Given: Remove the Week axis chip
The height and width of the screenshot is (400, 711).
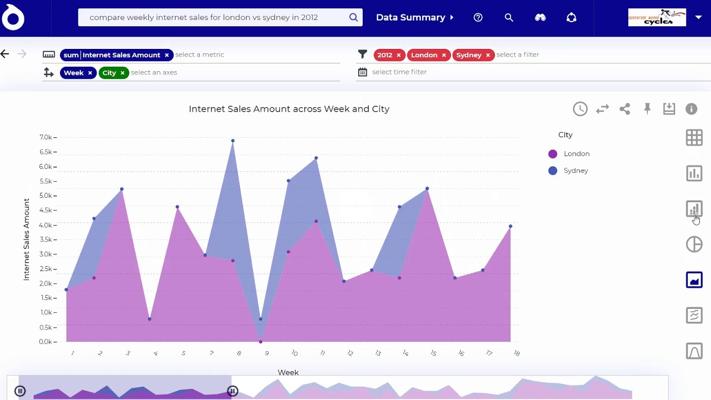Looking at the screenshot, I should coord(90,73).
